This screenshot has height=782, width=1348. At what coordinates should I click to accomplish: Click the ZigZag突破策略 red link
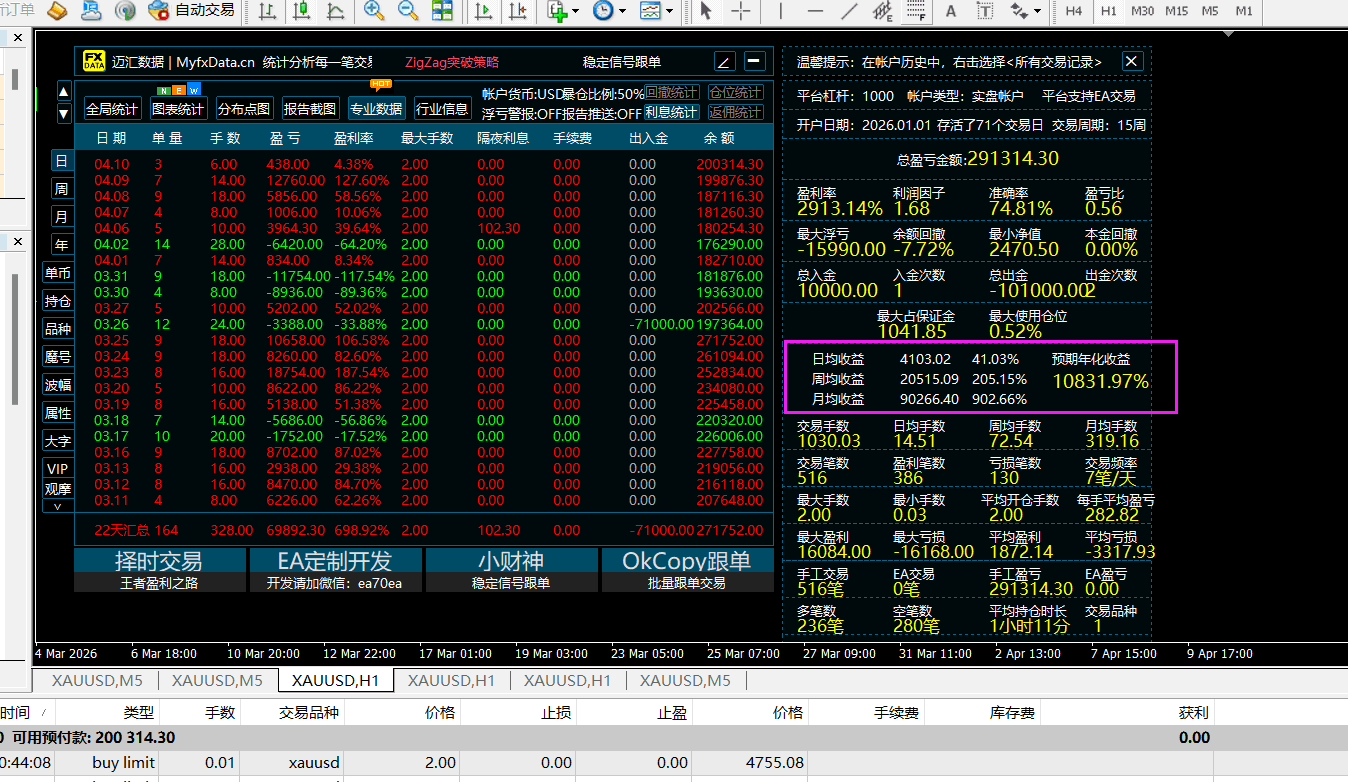pos(452,62)
